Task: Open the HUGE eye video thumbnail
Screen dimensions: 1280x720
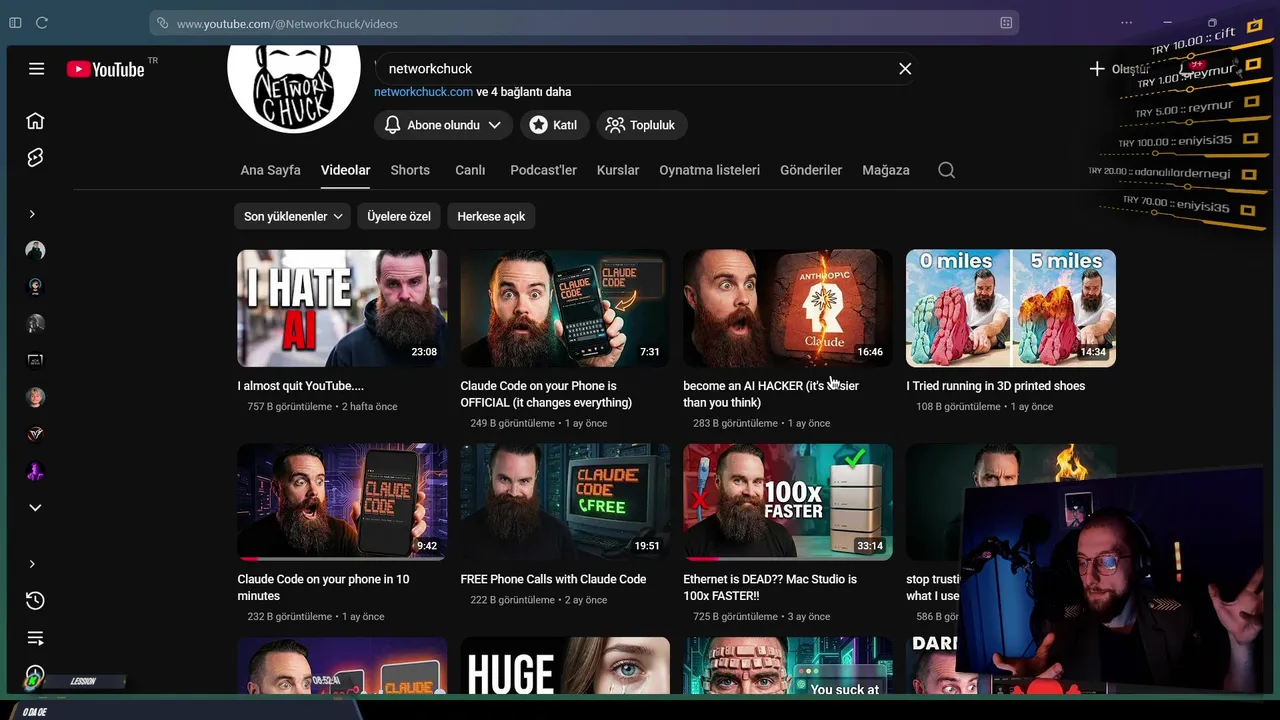Action: point(565,666)
